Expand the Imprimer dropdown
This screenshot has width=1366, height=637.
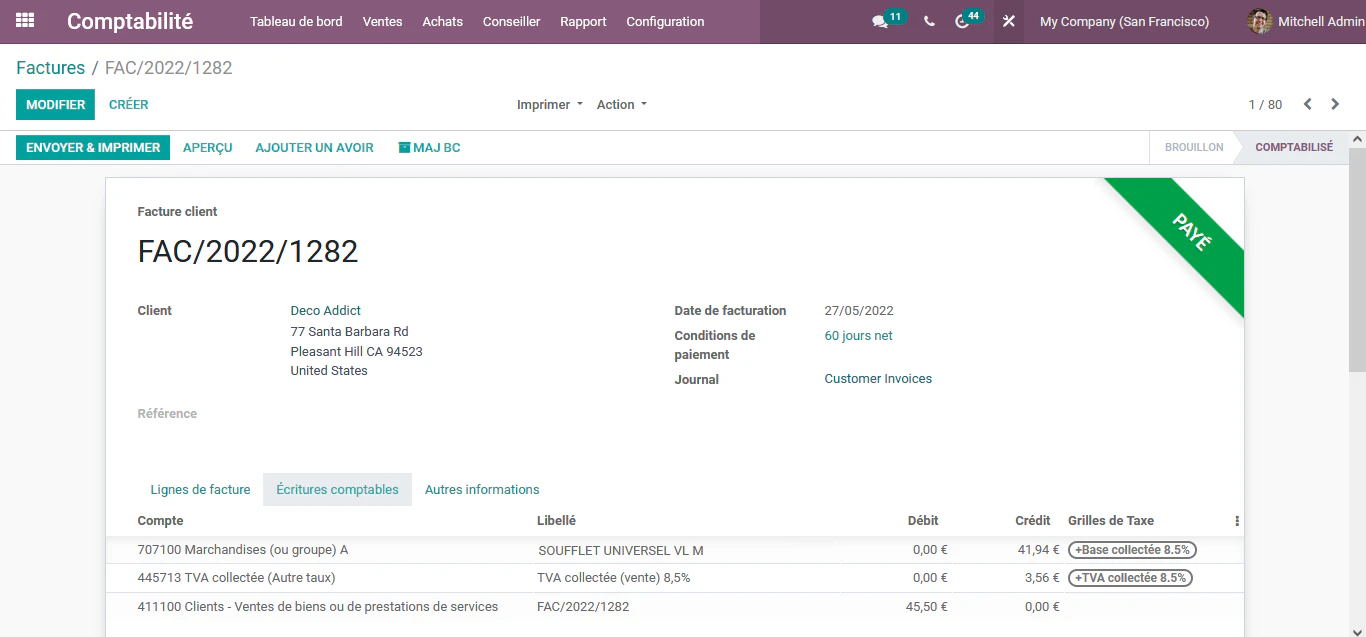tap(549, 104)
